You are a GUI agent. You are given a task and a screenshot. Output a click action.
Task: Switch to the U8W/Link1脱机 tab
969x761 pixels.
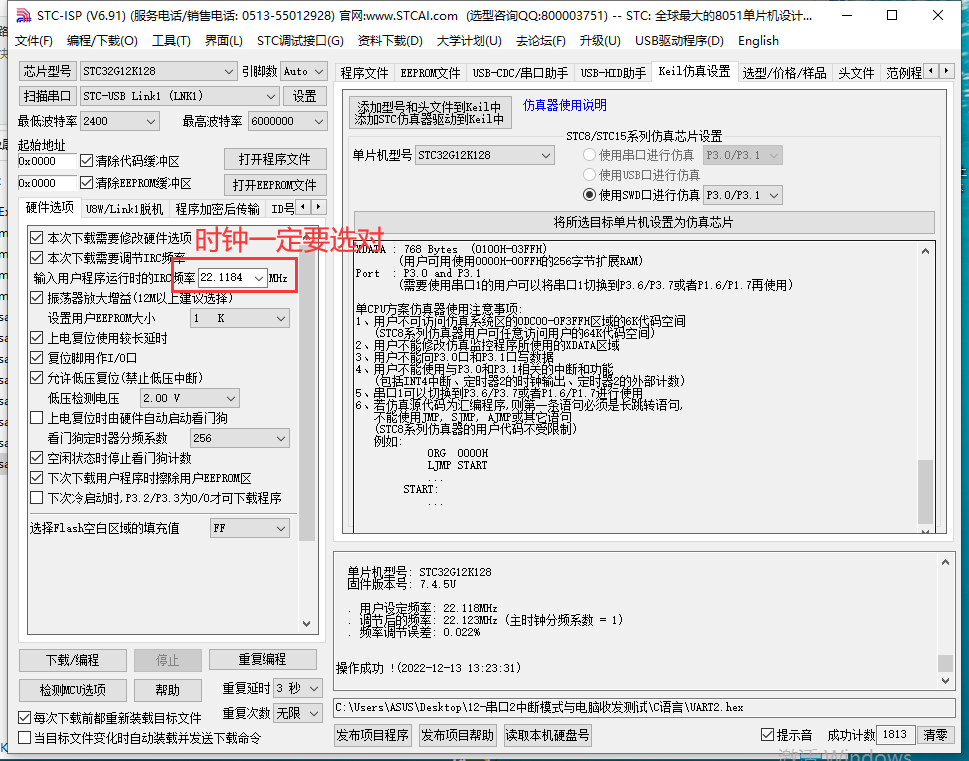124,209
